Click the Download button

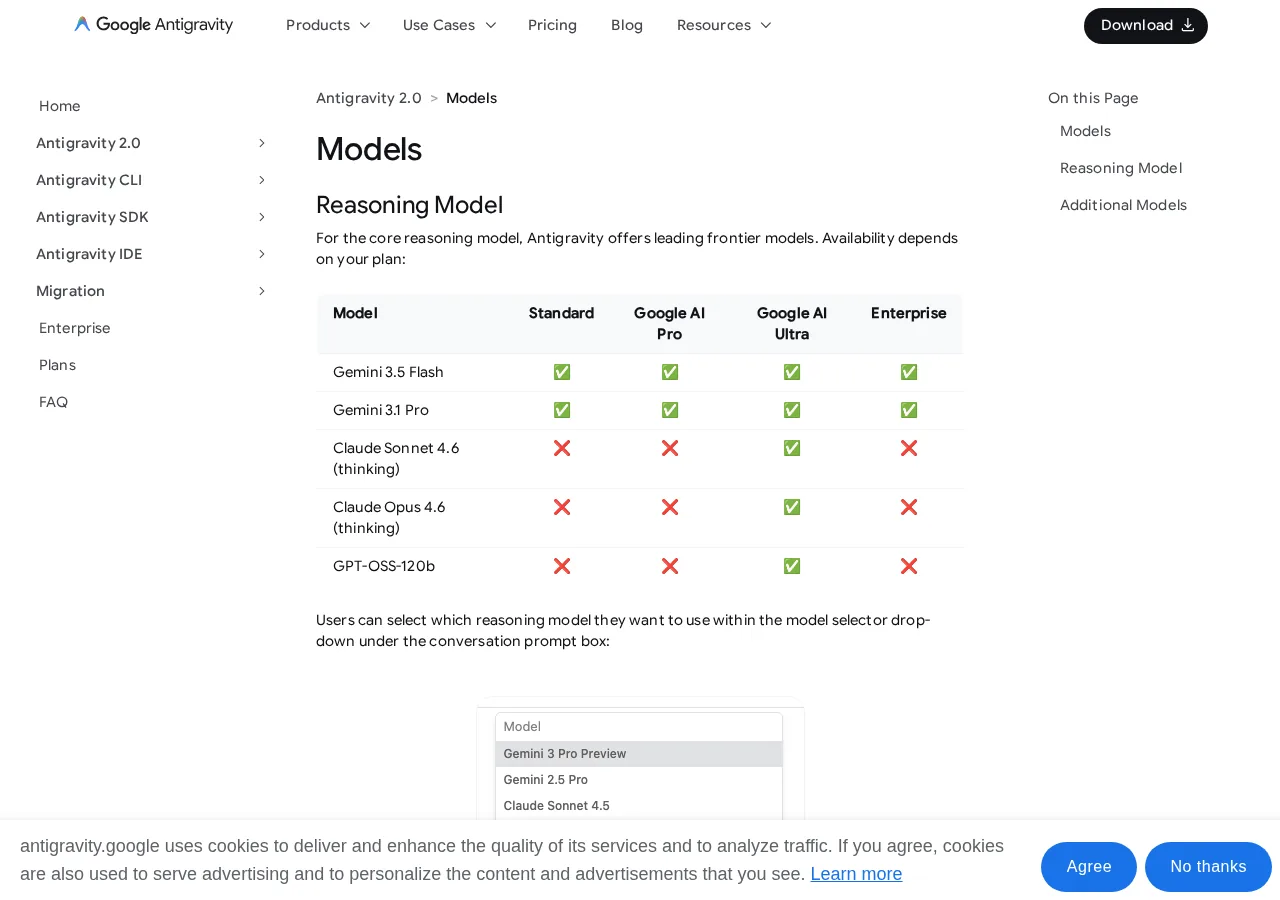[1146, 26]
